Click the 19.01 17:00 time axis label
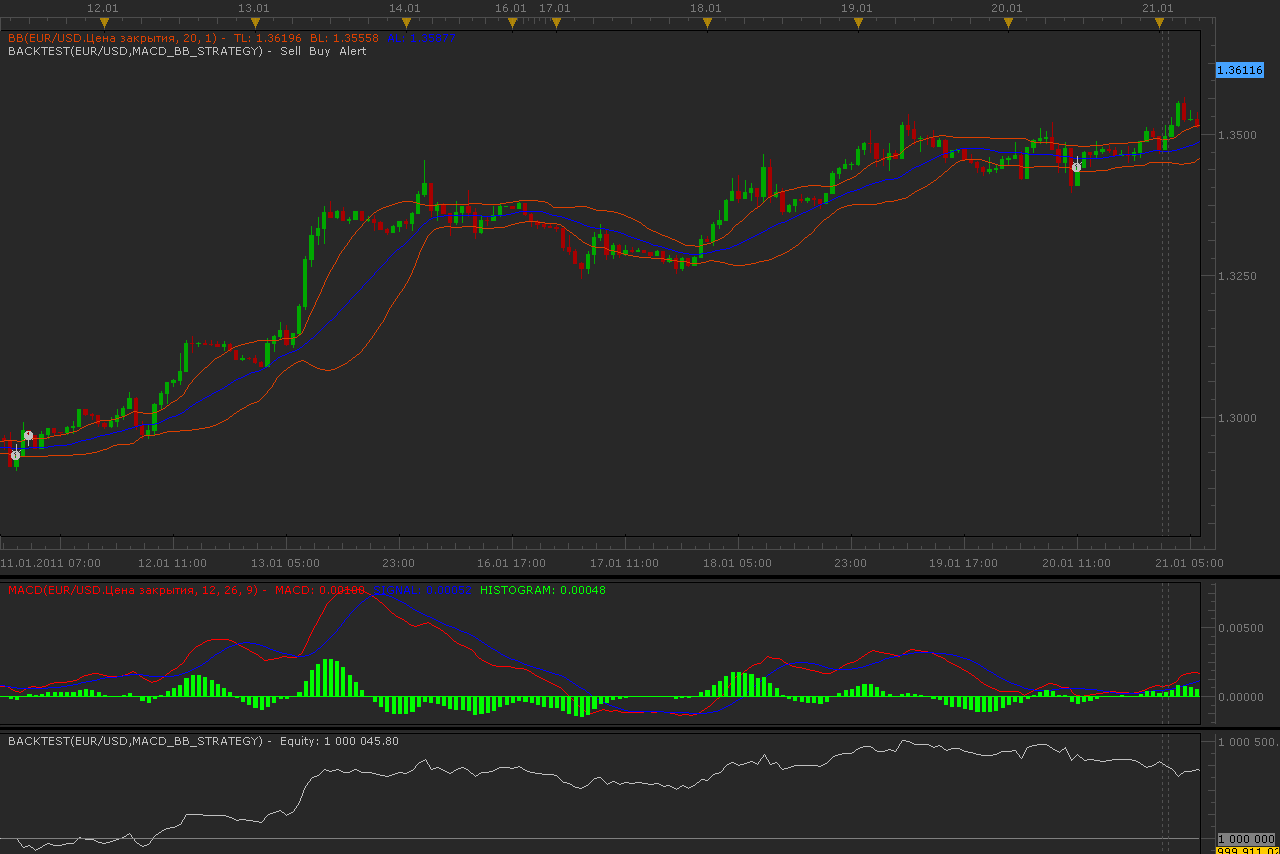1280x854 pixels. [x=963, y=563]
